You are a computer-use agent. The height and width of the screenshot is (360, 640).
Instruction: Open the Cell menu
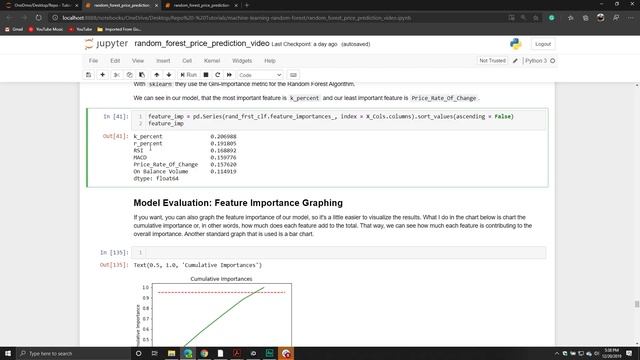tap(187, 61)
